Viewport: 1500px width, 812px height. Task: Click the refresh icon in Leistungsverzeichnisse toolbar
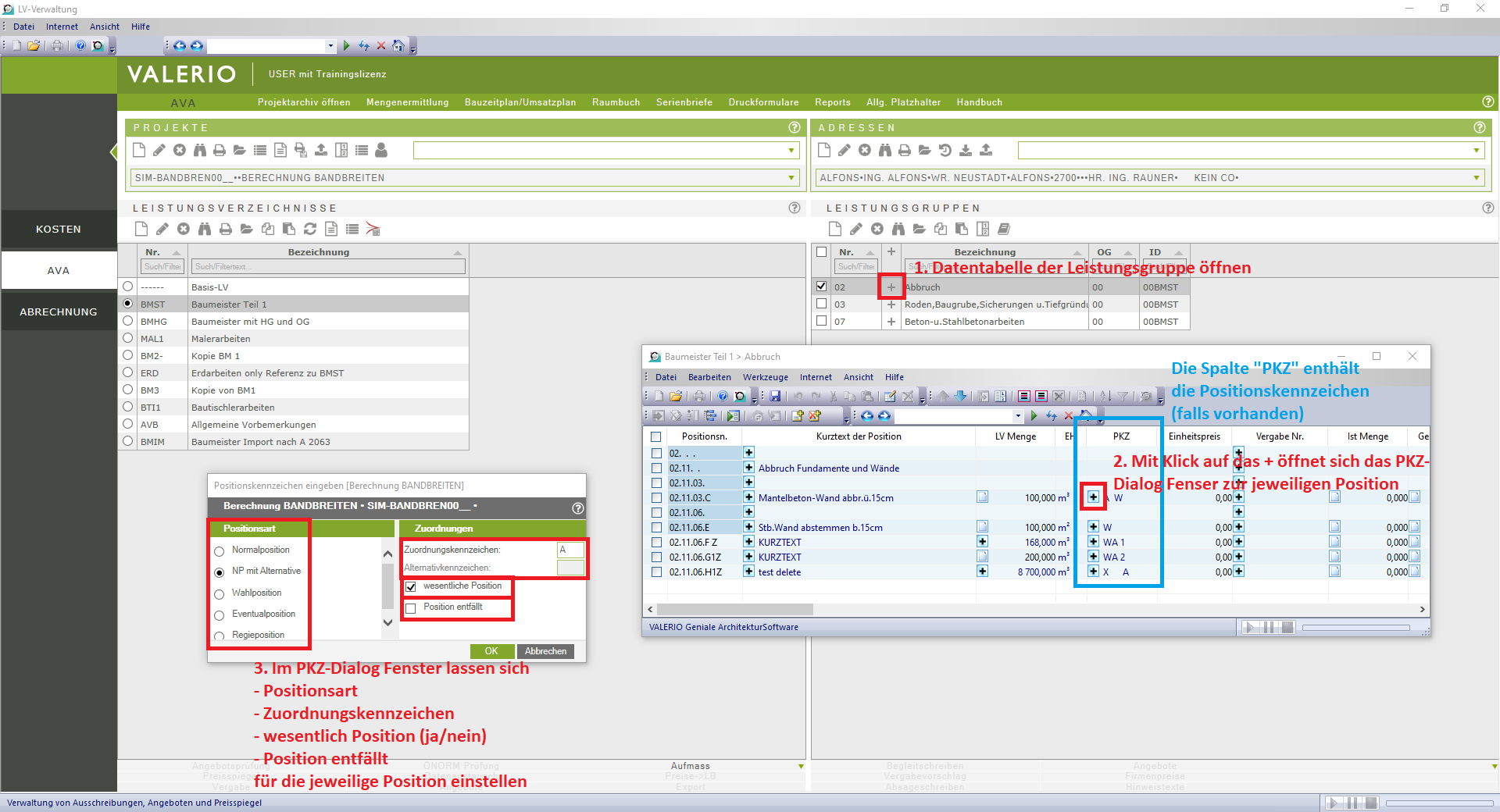click(x=310, y=229)
